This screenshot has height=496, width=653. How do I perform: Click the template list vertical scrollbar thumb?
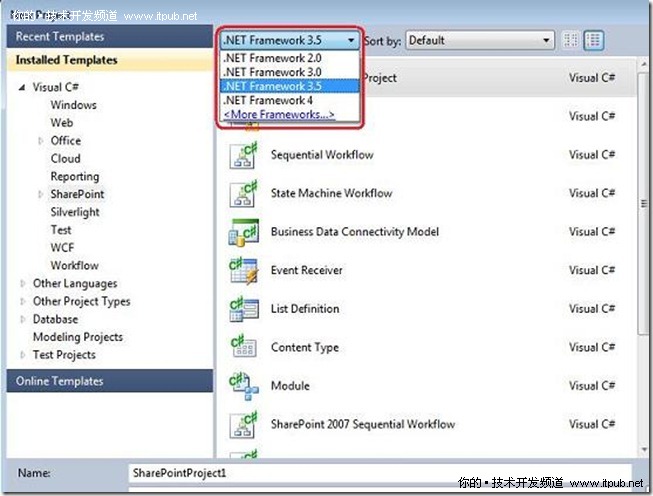pos(643,204)
